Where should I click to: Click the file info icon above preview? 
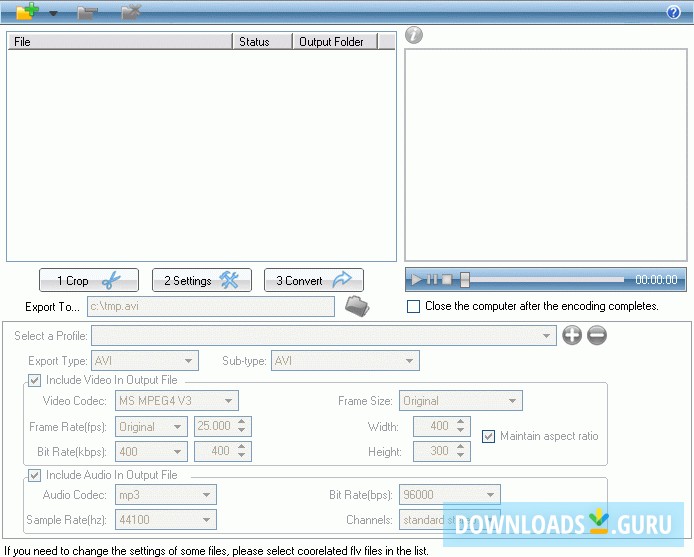(x=414, y=35)
